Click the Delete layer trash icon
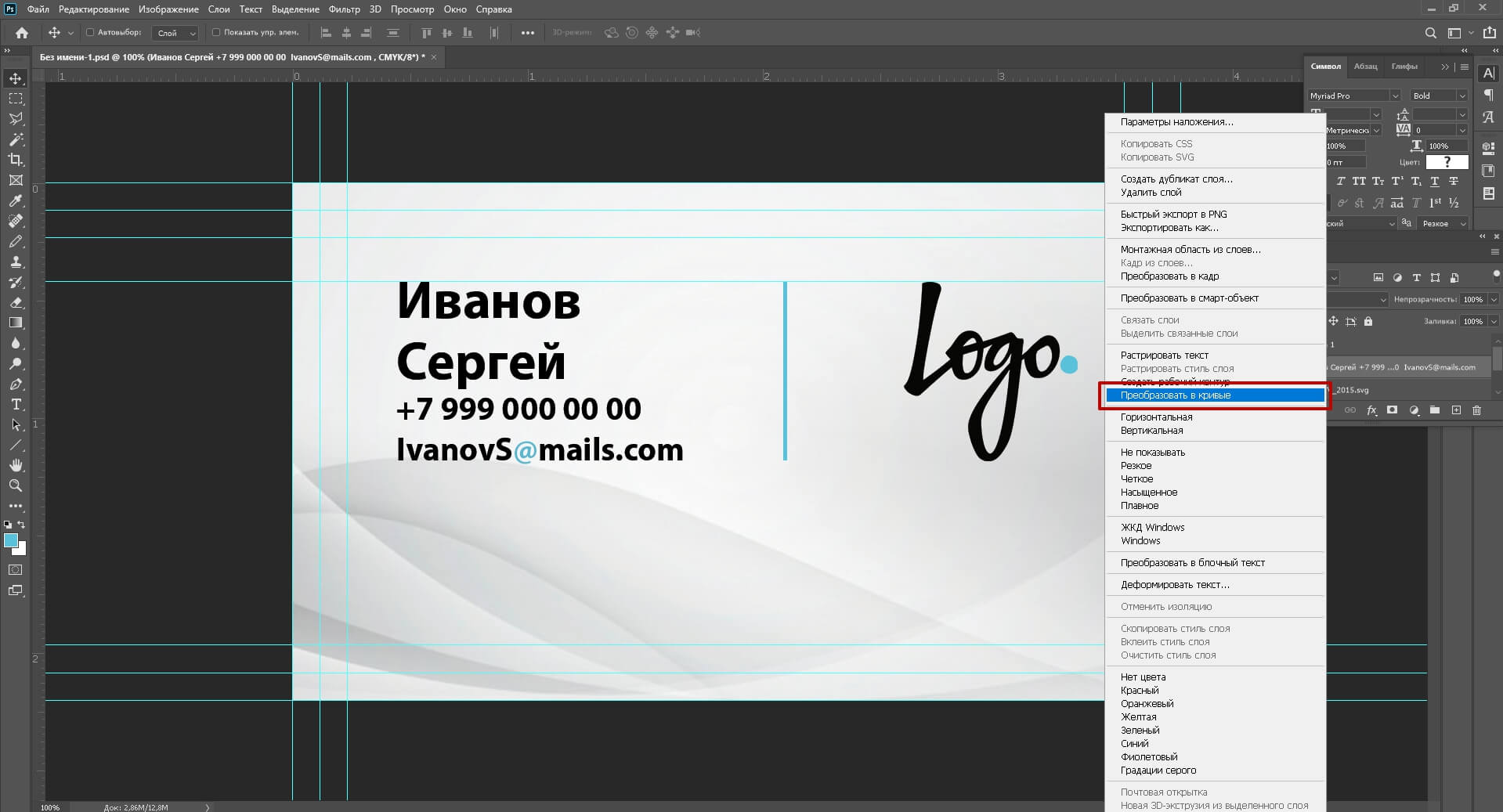Image resolution: width=1503 pixels, height=812 pixels. (1476, 410)
